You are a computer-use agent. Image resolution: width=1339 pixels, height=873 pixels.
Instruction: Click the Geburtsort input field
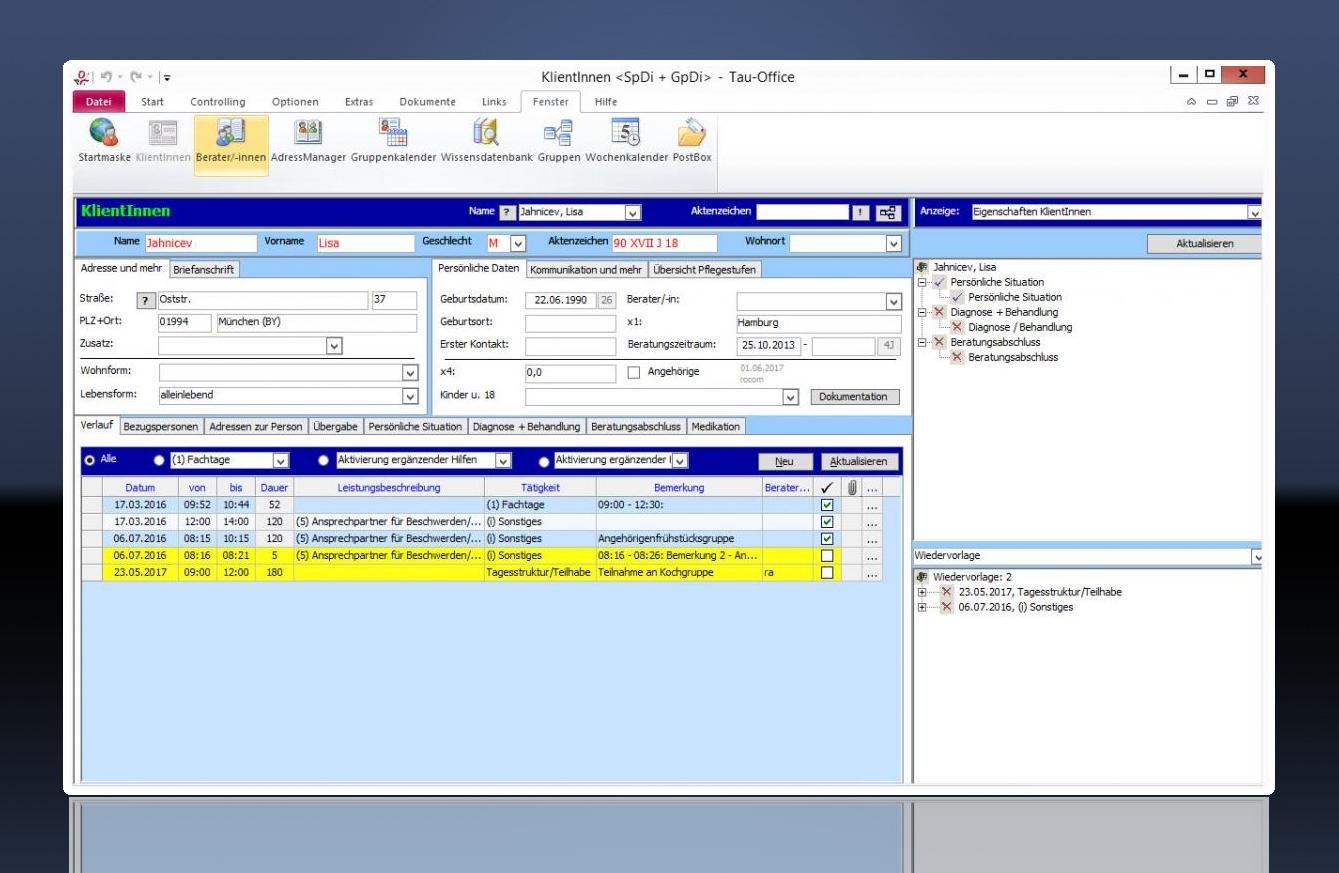click(570, 323)
